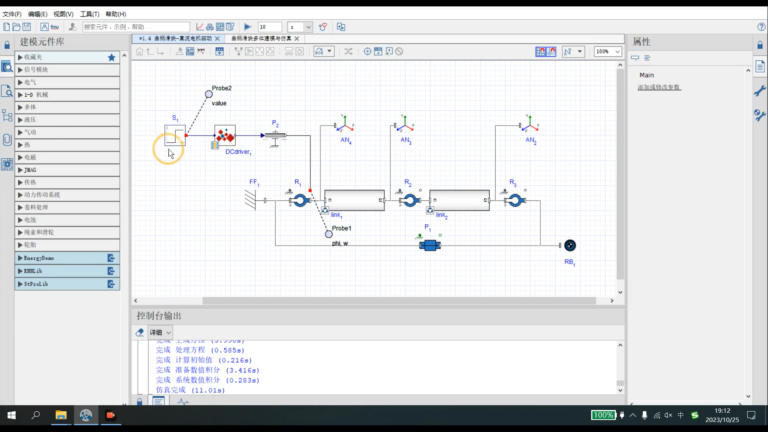
Task: Select the revolute joint R1
Action: tap(300, 200)
